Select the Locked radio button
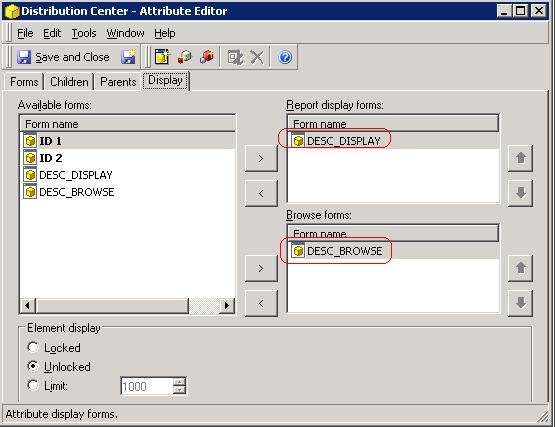The height and width of the screenshot is (427, 556). 33,347
